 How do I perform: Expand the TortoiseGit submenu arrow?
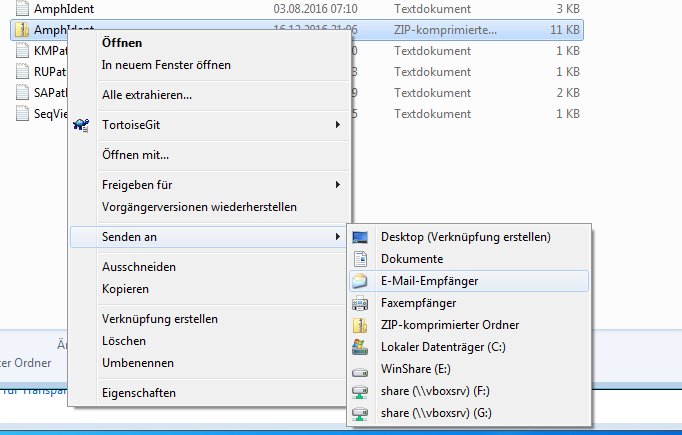click(x=338, y=125)
